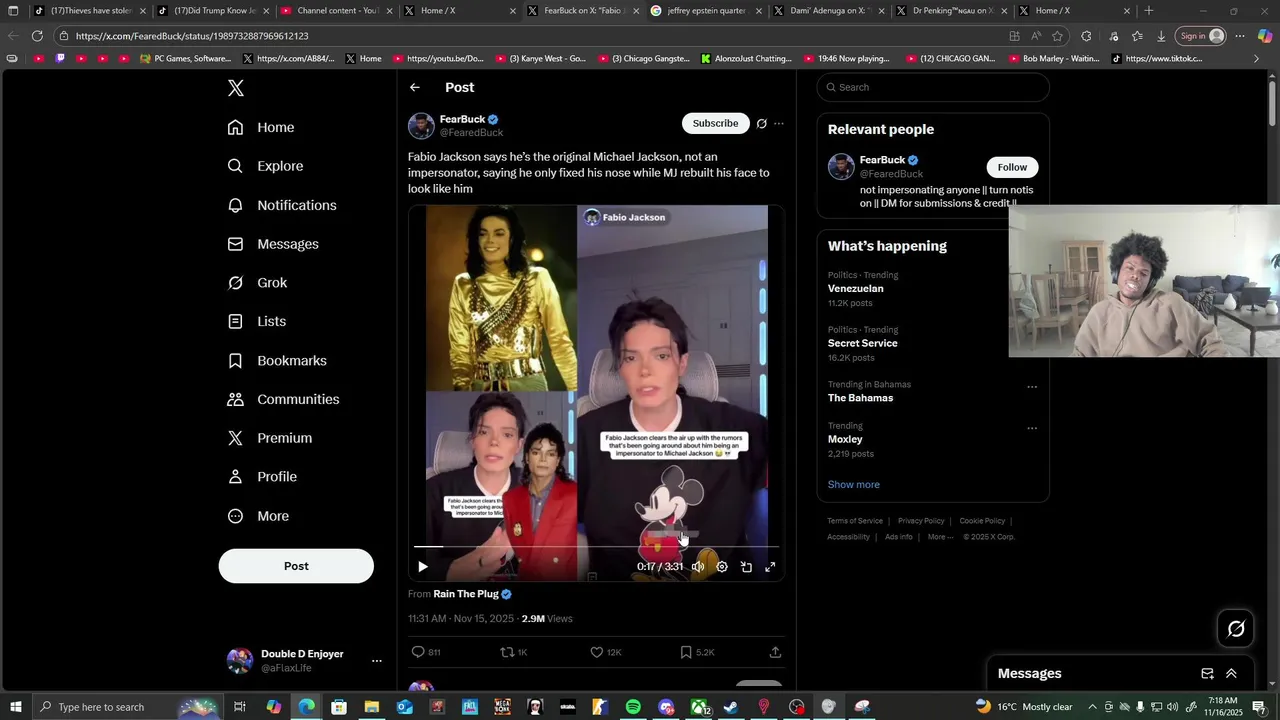Play the video

tap(422, 567)
